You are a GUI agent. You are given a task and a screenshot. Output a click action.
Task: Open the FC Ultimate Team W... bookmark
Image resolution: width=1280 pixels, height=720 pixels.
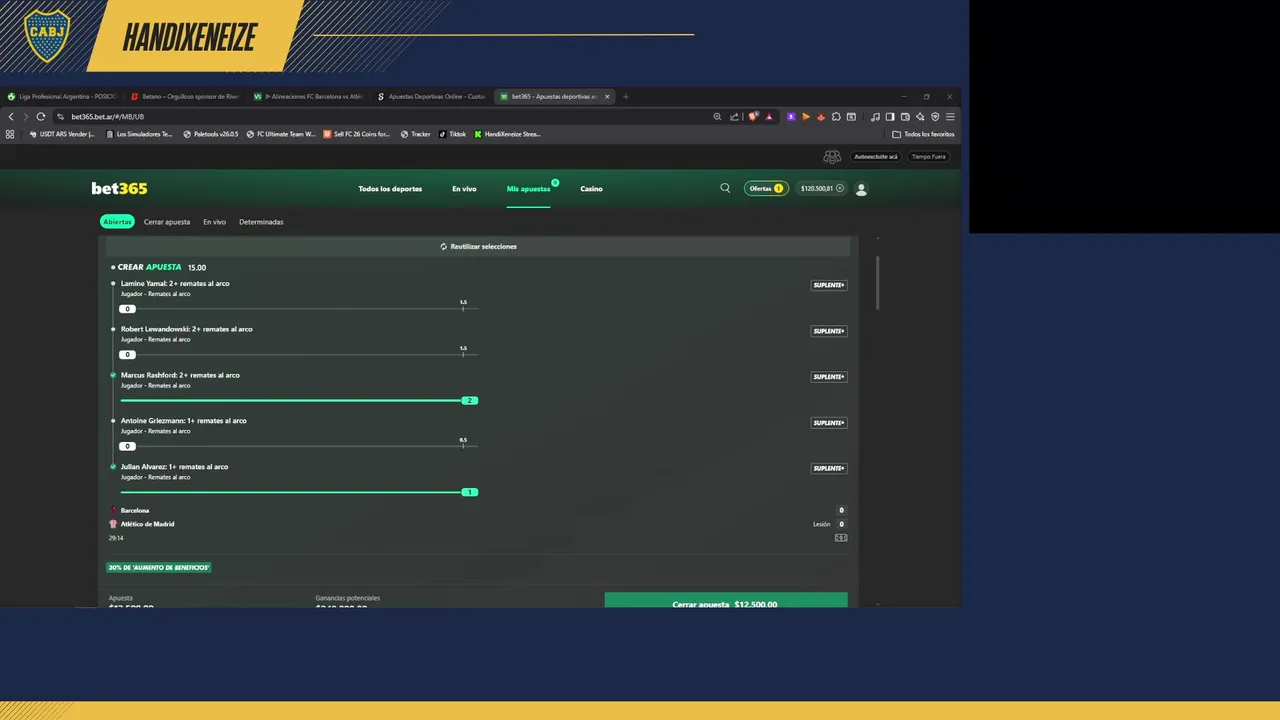click(281, 134)
